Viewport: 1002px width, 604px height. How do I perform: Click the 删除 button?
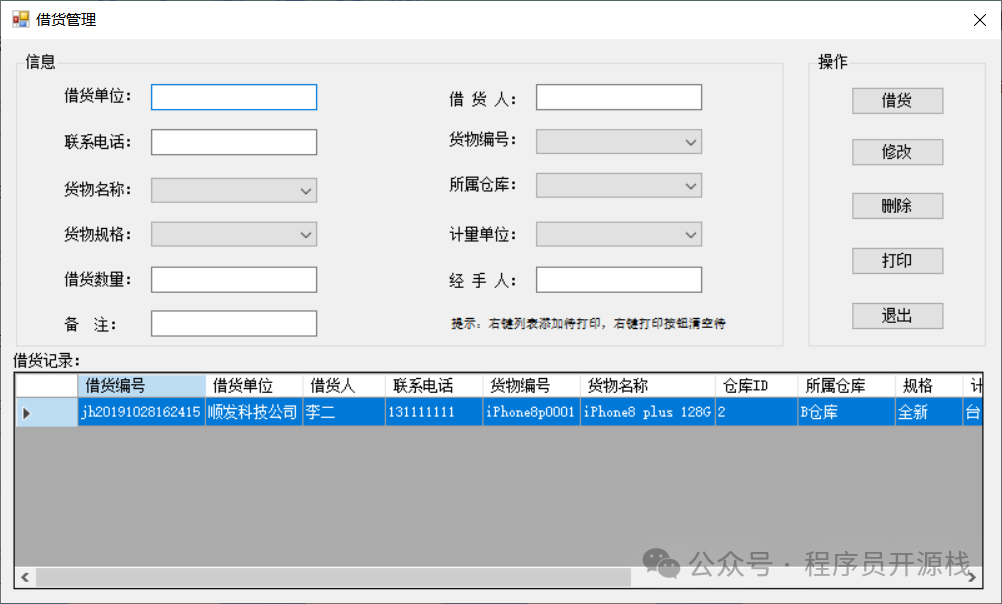pos(897,206)
